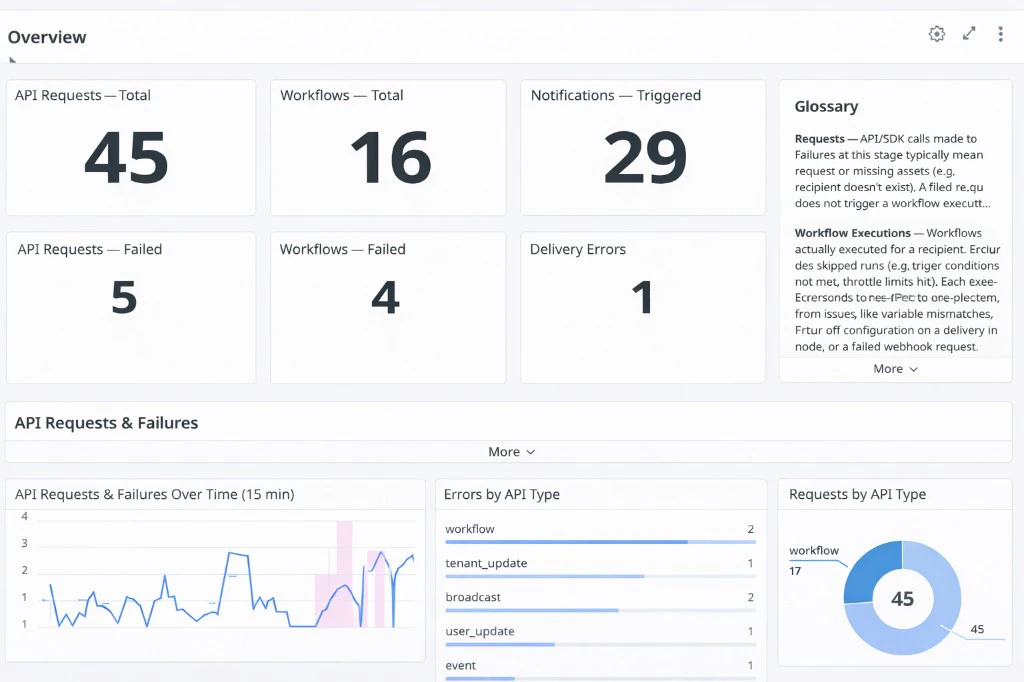The height and width of the screenshot is (682, 1024).
Task: Click the donut chart center total 45
Action: tap(903, 598)
